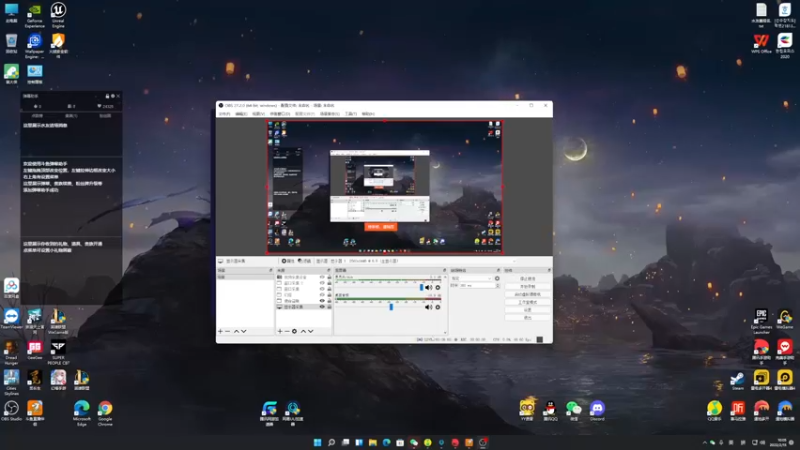Screen dimensions: 800x450
Task: Click 属性 button in source toolbar
Action: [288, 261]
